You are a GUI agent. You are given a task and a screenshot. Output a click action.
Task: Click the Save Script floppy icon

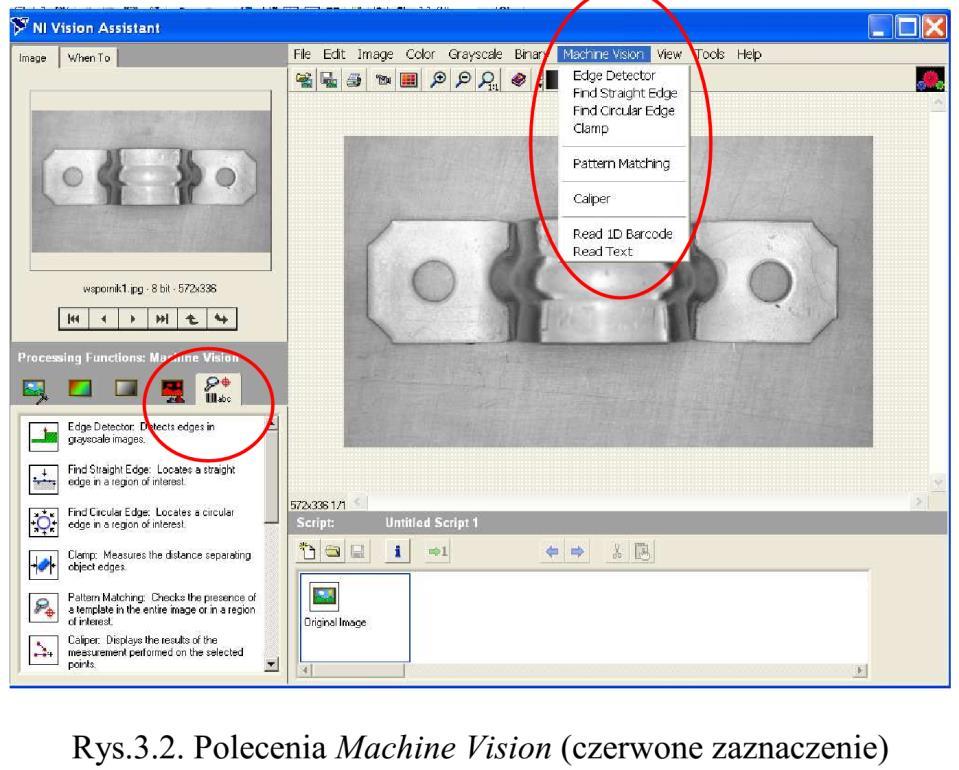pyautogui.click(x=358, y=551)
